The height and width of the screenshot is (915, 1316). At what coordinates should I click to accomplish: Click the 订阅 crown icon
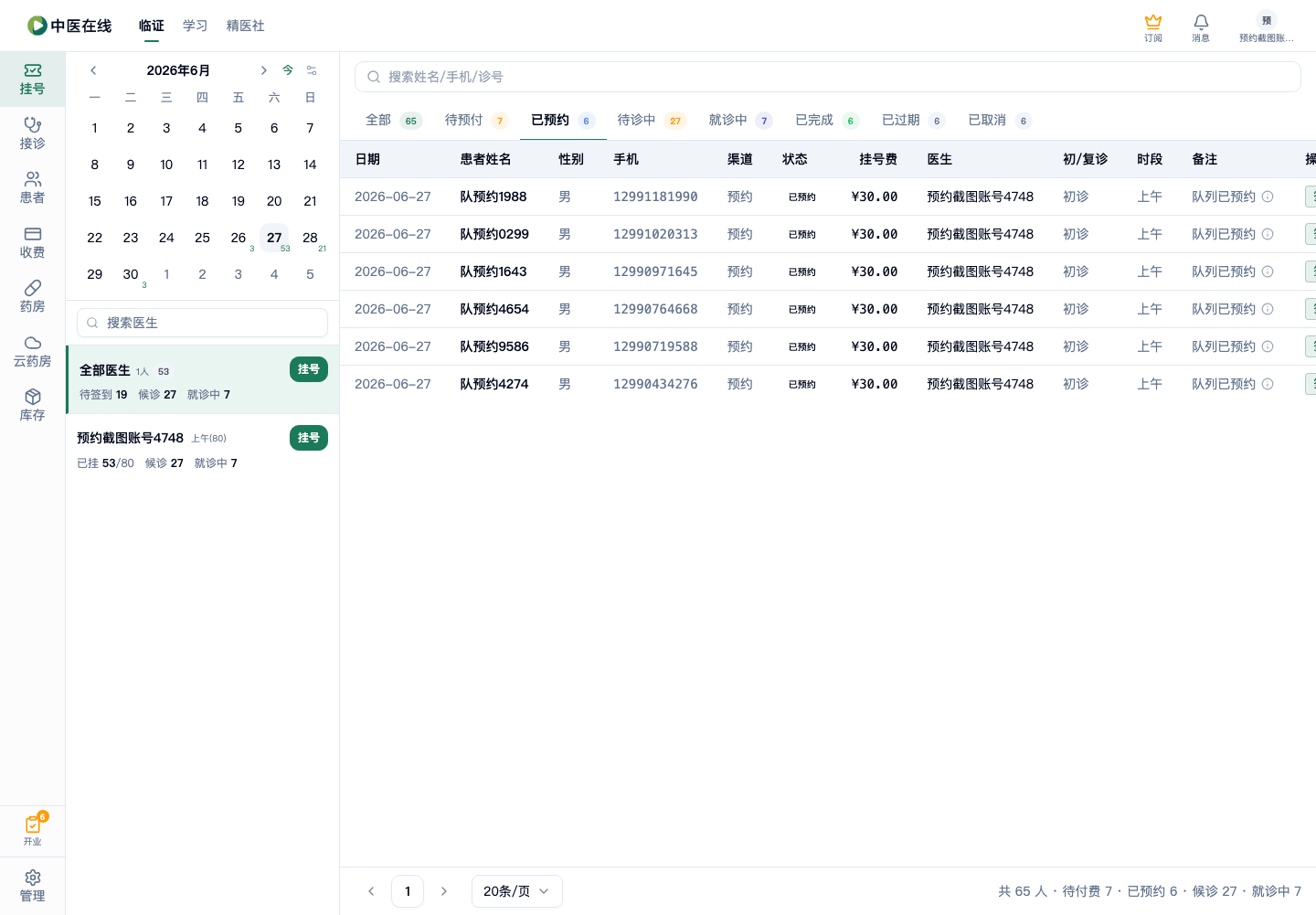click(x=1153, y=27)
